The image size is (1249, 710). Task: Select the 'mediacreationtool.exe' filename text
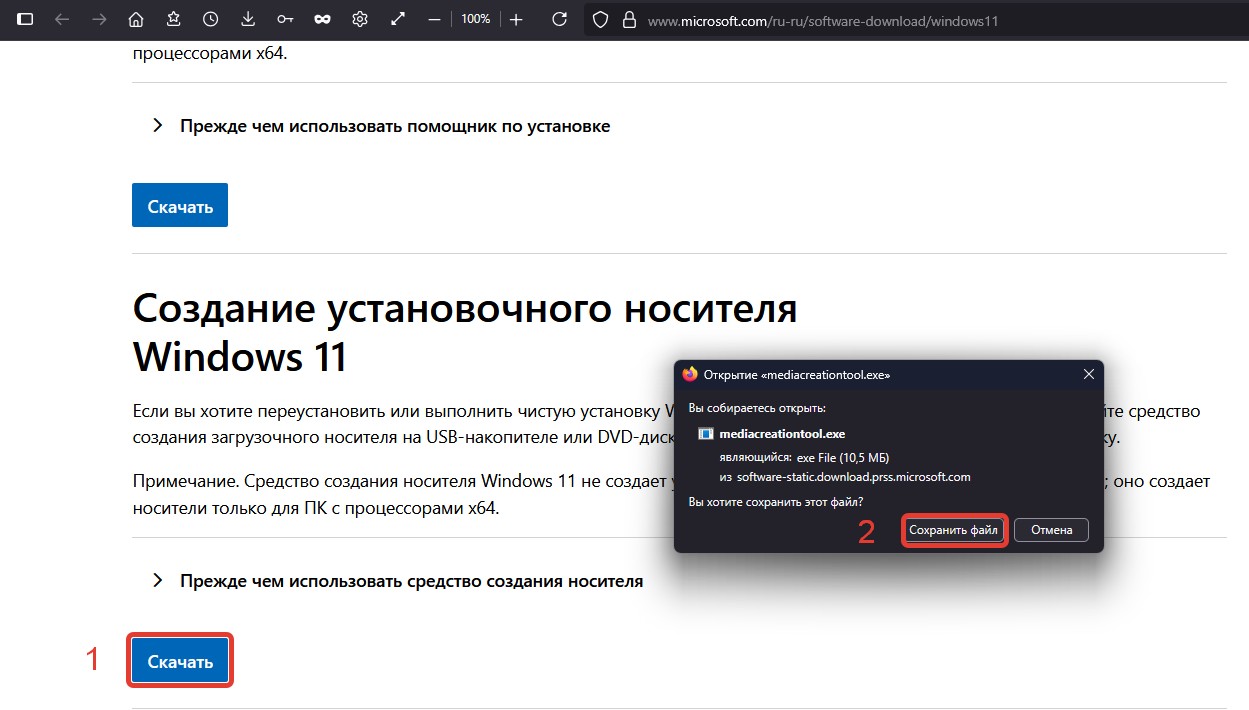[782, 434]
